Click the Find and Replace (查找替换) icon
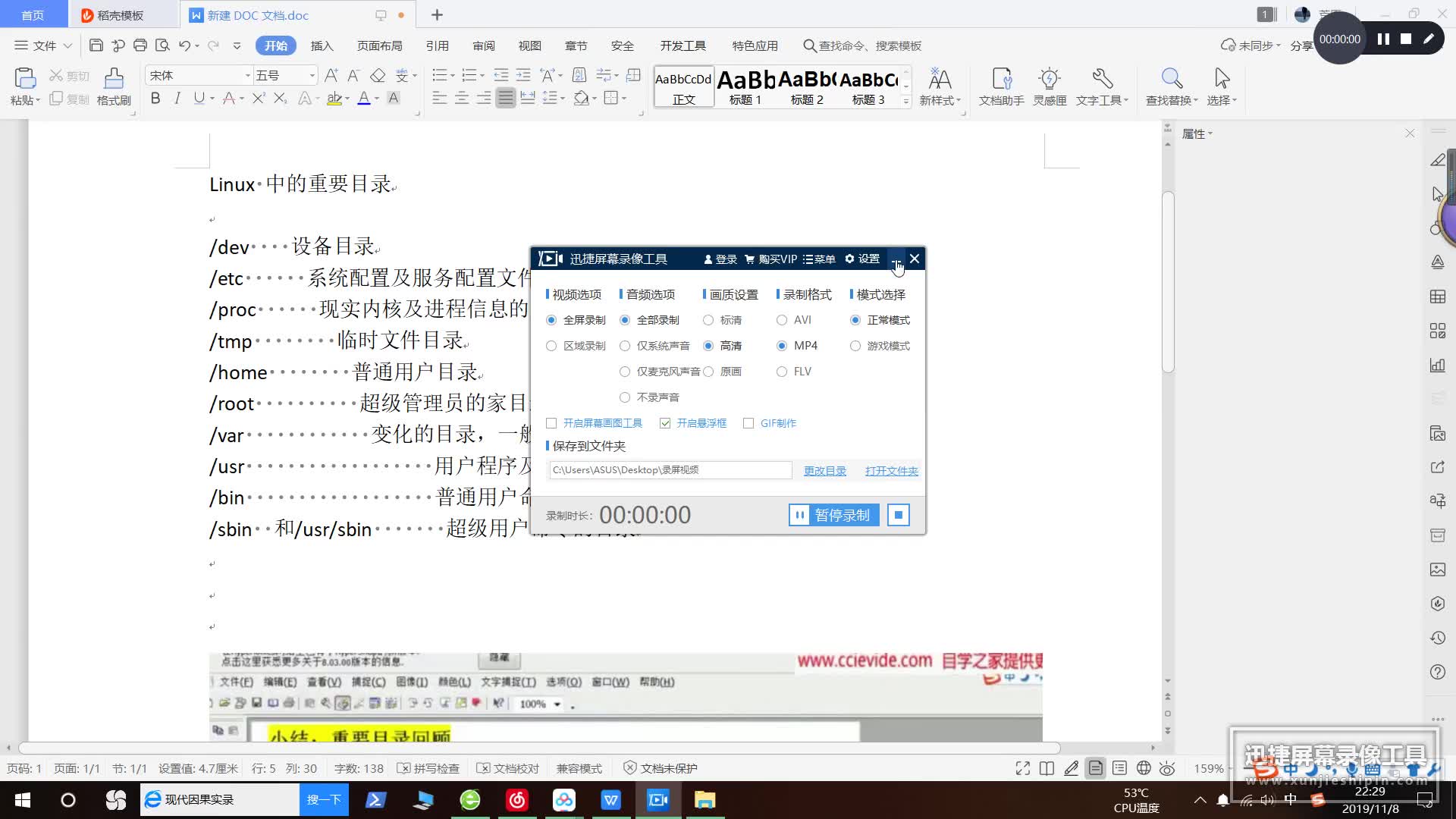Image resolution: width=1456 pixels, height=819 pixels. pyautogui.click(x=1171, y=79)
